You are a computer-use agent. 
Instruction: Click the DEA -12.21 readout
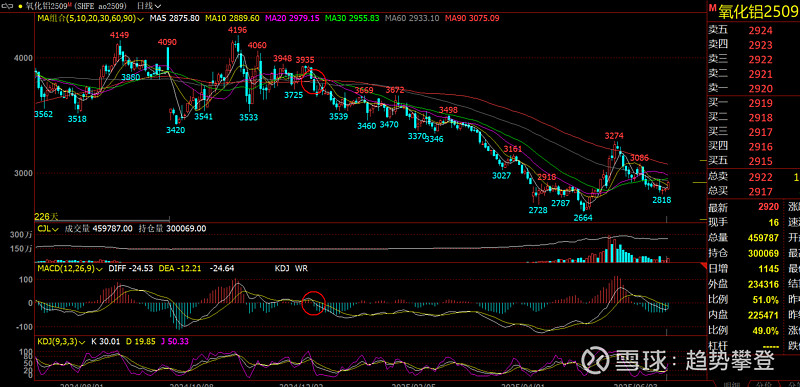181,268
